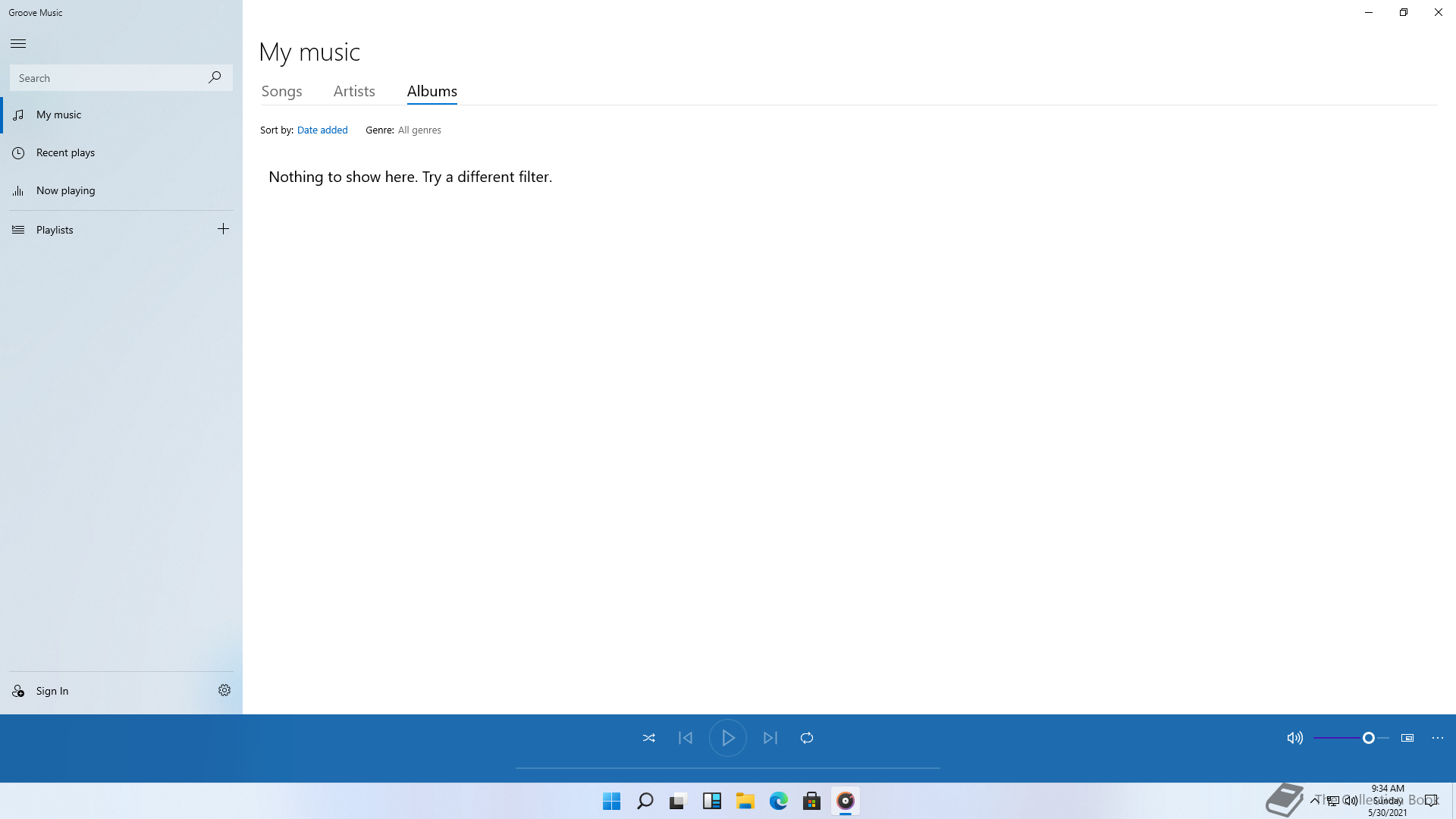Open mini view player icon

point(1407,738)
